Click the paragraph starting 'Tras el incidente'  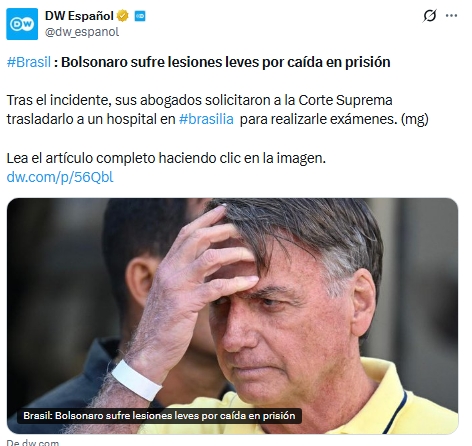pyautogui.click(x=217, y=110)
